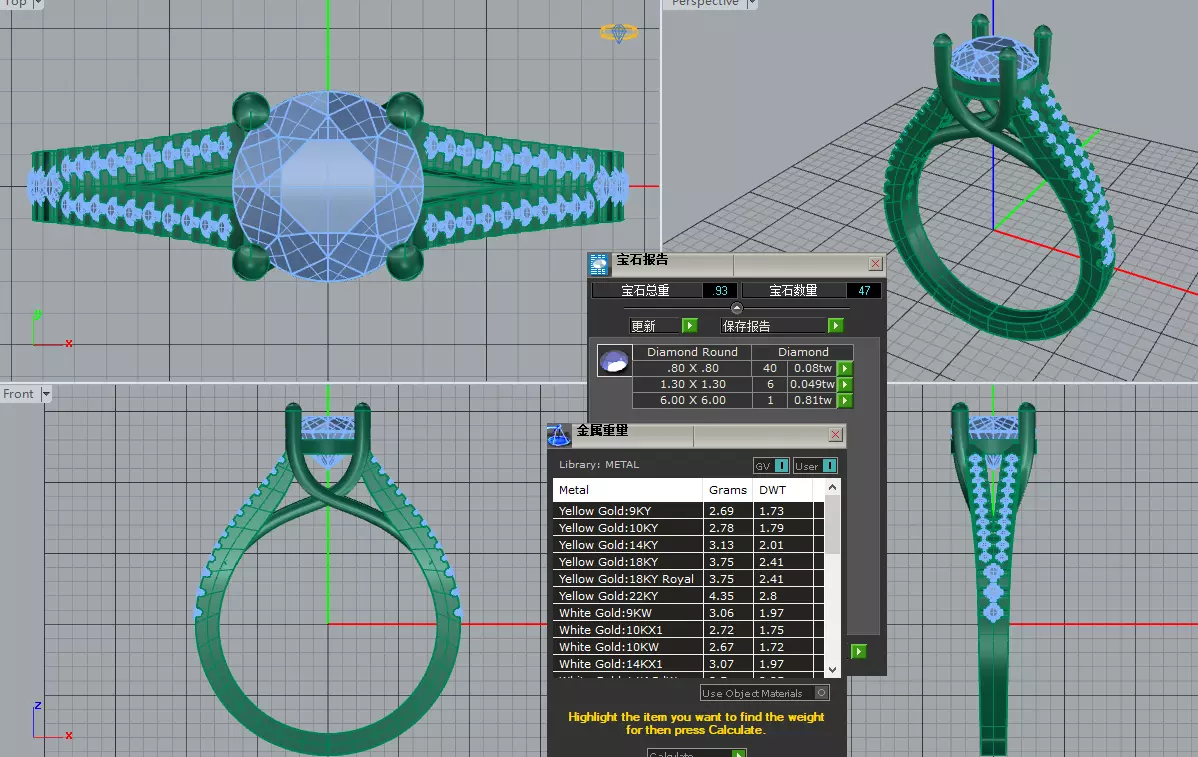Viewport: 1198px width, 757px height.
Task: Click the 更新 update button
Action: point(654,326)
